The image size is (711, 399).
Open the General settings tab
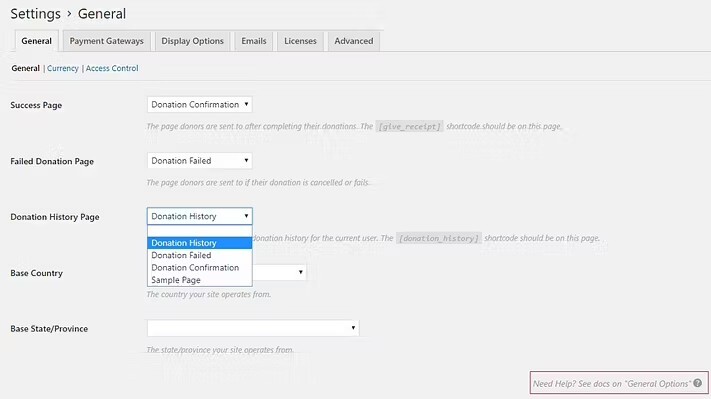36,41
